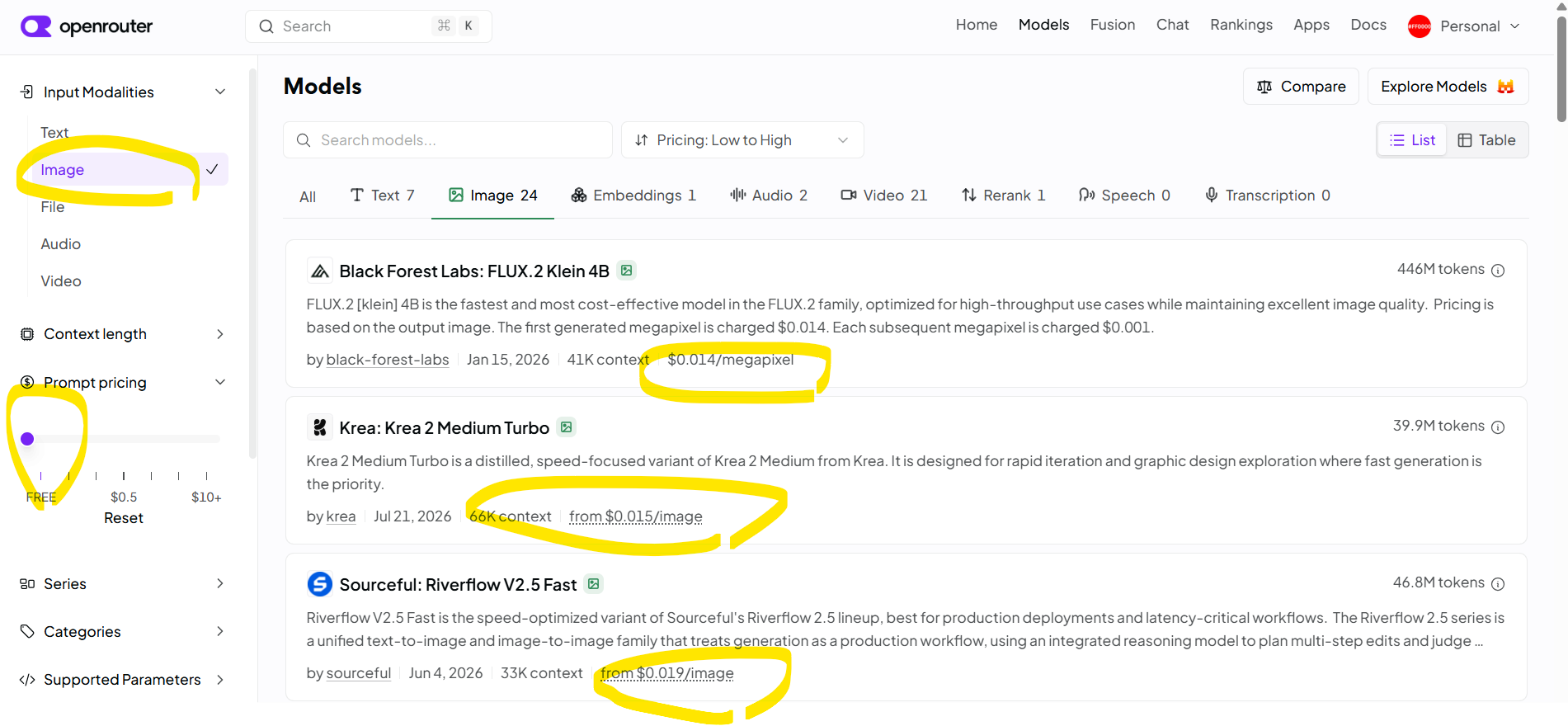Viewport: 1568px width, 726px height.
Task: Open the Pricing: Low to High sort dropdown
Action: (x=742, y=140)
